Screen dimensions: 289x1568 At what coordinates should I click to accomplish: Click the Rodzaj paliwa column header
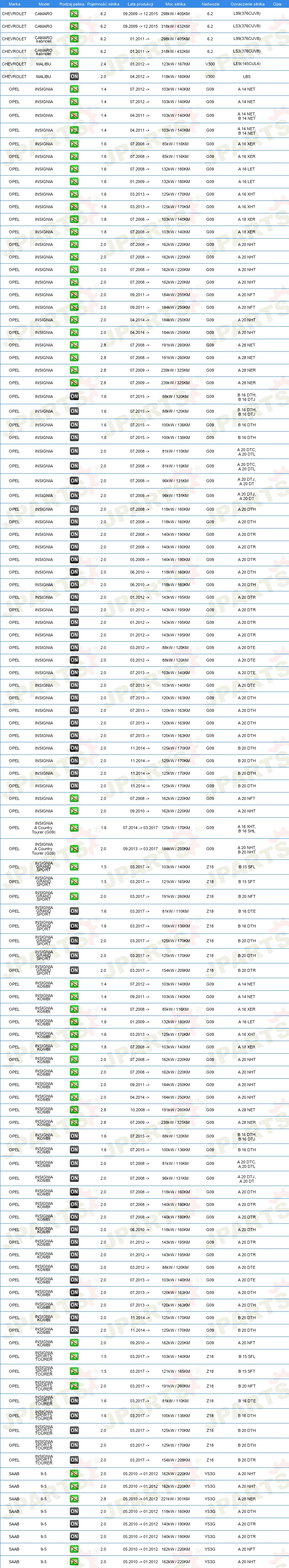pyautogui.click(x=72, y=4)
